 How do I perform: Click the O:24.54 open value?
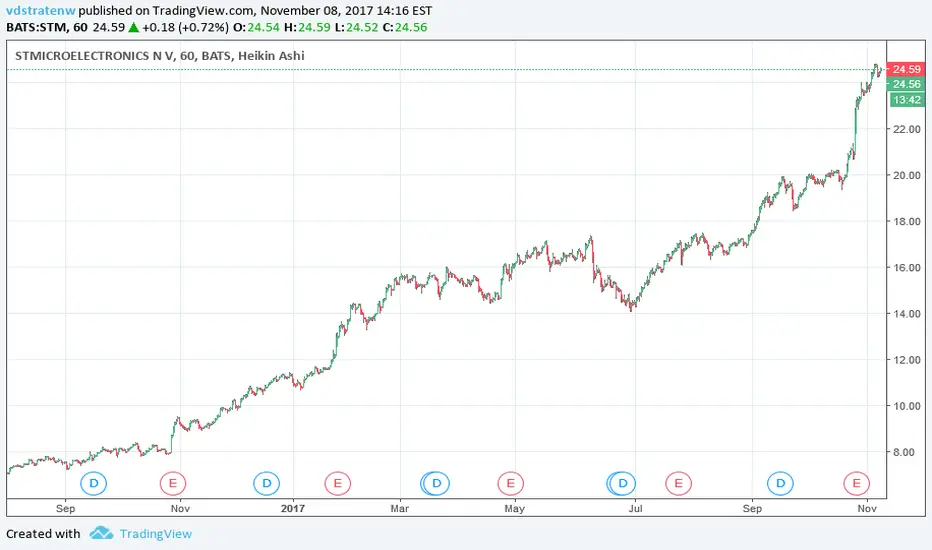256,27
